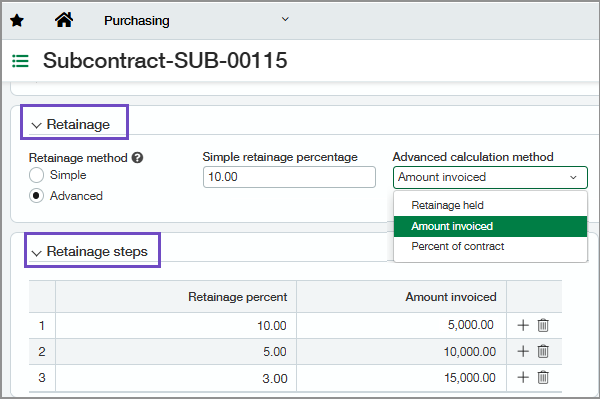Open the green list menu icon
Image resolution: width=600 pixels, height=399 pixels.
[20, 61]
